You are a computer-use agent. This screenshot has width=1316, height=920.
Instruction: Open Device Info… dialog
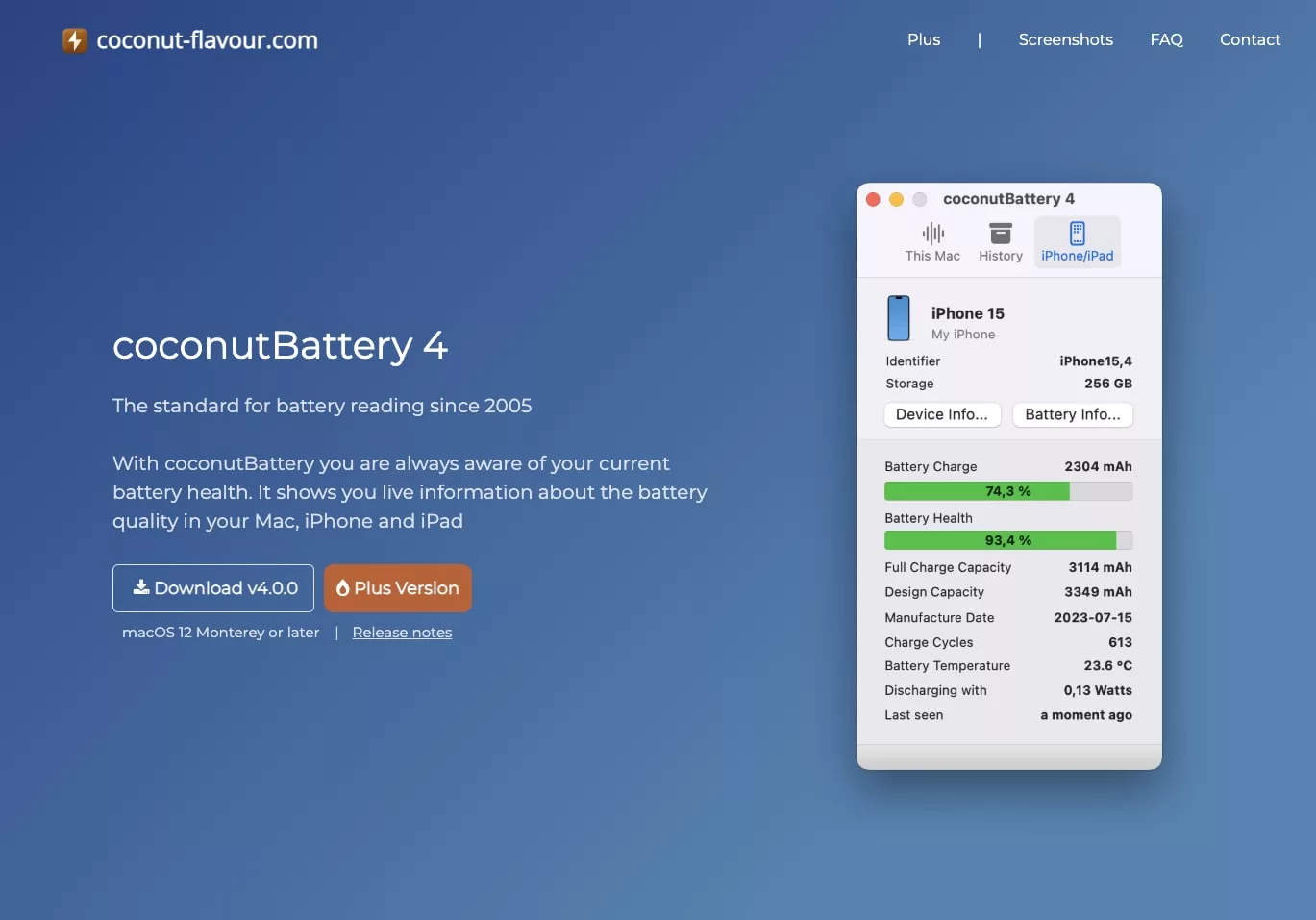(x=942, y=414)
